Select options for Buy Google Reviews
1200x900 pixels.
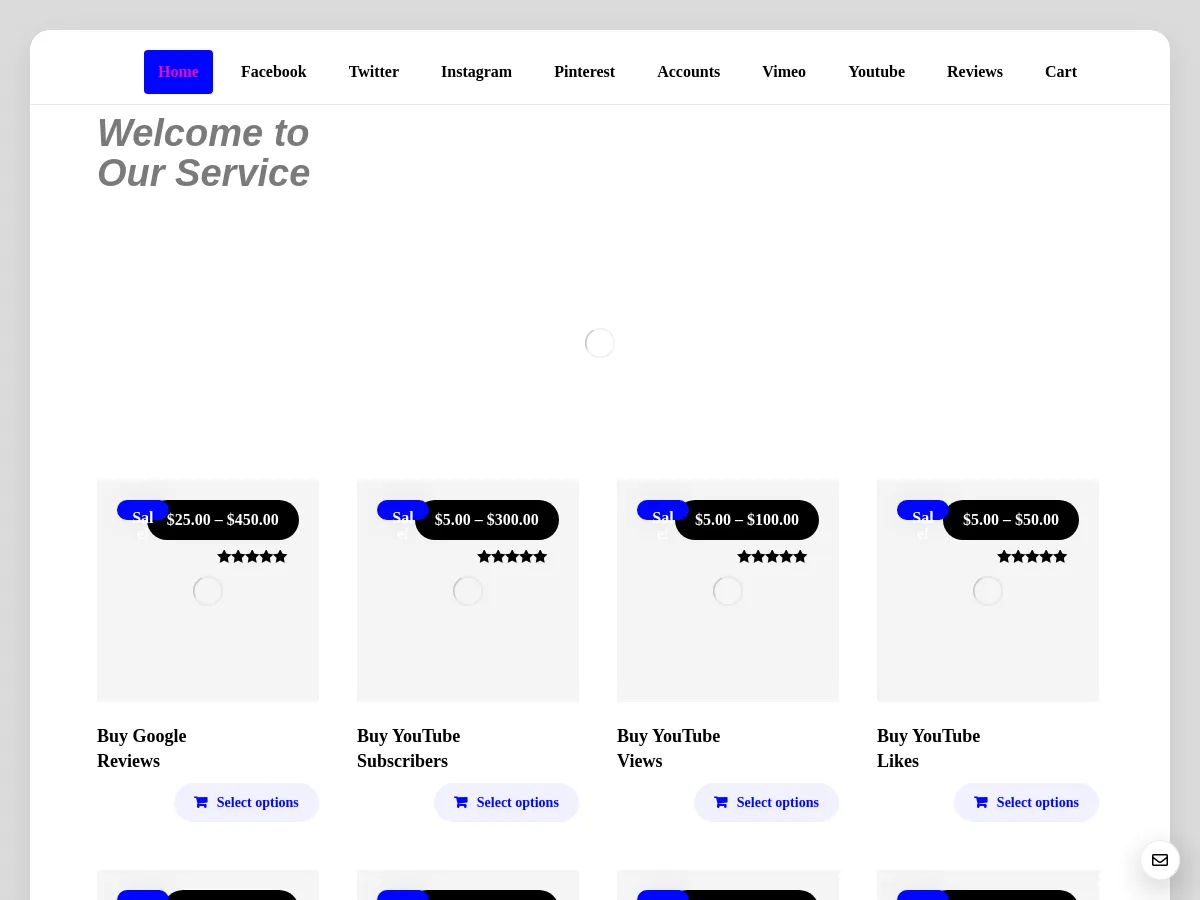(247, 802)
